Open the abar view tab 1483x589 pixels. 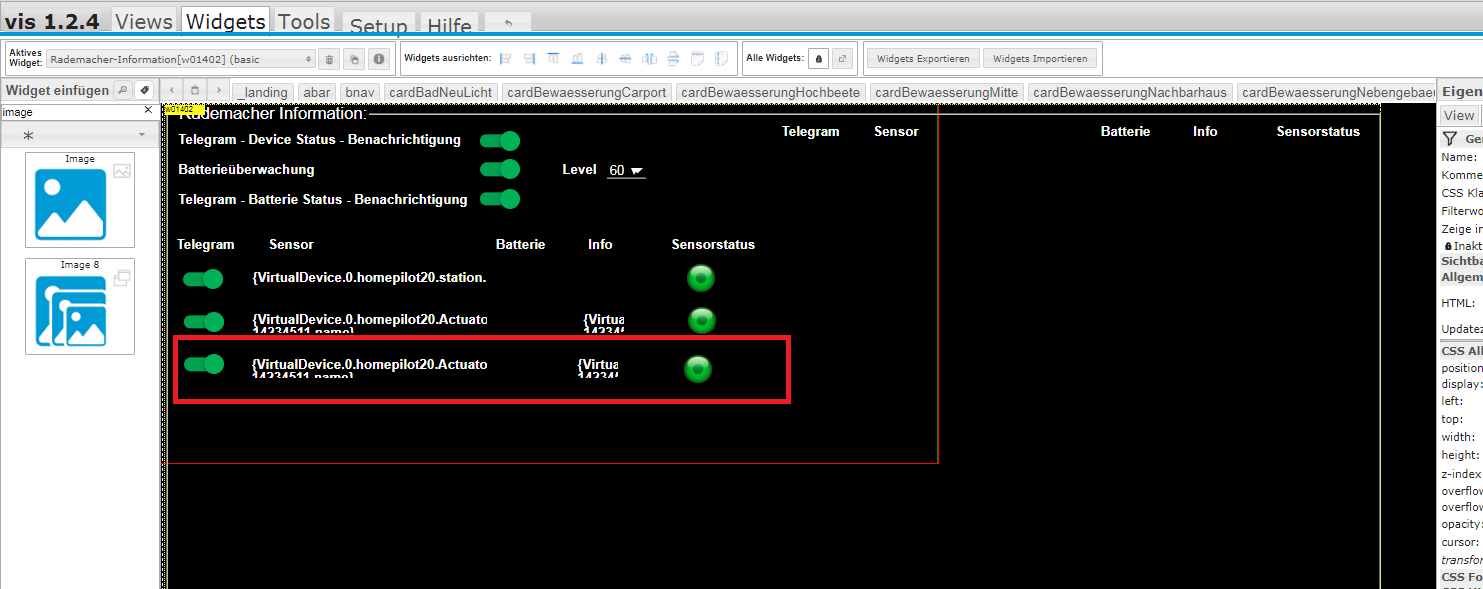[x=317, y=92]
